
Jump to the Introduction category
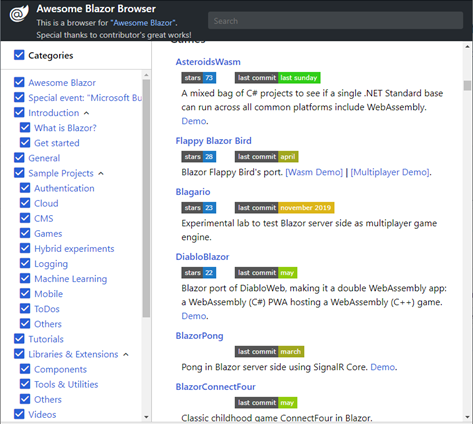[54, 113]
